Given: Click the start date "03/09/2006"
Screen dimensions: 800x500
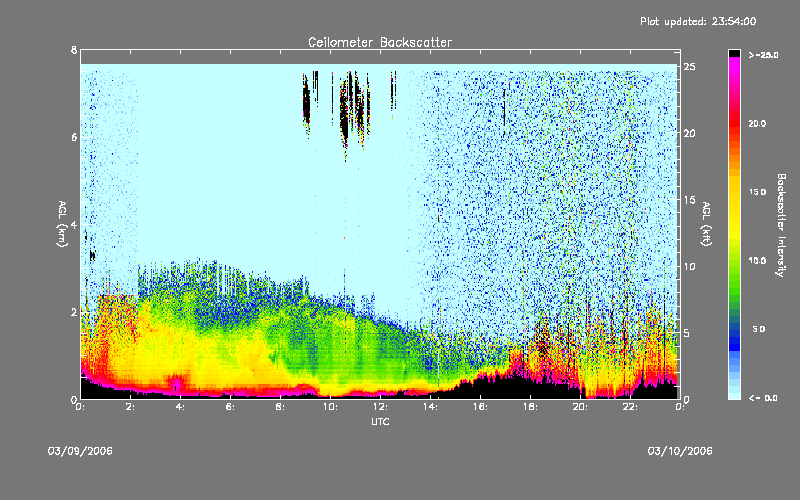Looking at the screenshot, I should click(x=80, y=451).
